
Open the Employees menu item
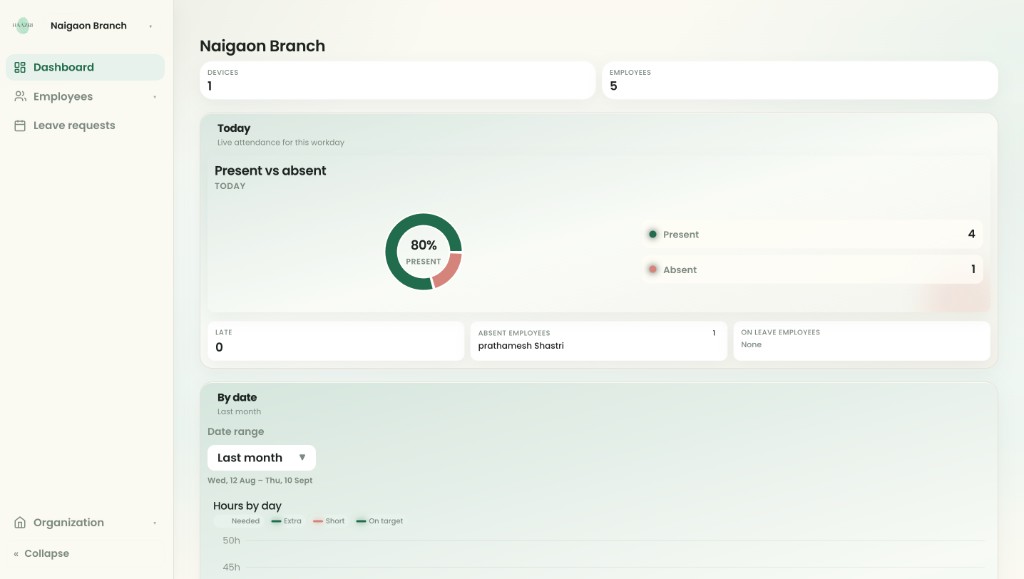tap(86, 96)
